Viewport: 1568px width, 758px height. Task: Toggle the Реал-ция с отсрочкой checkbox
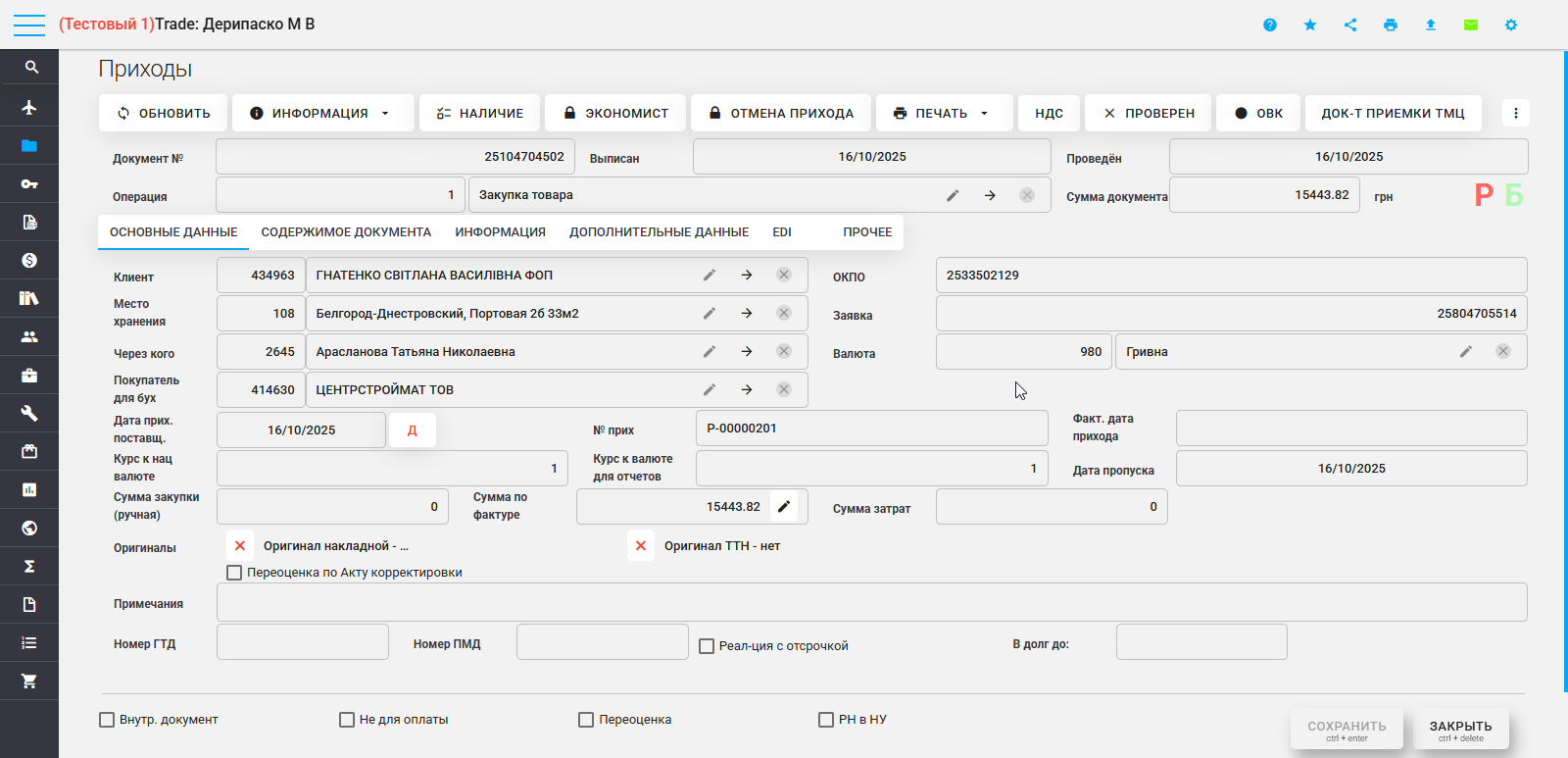[x=707, y=646]
